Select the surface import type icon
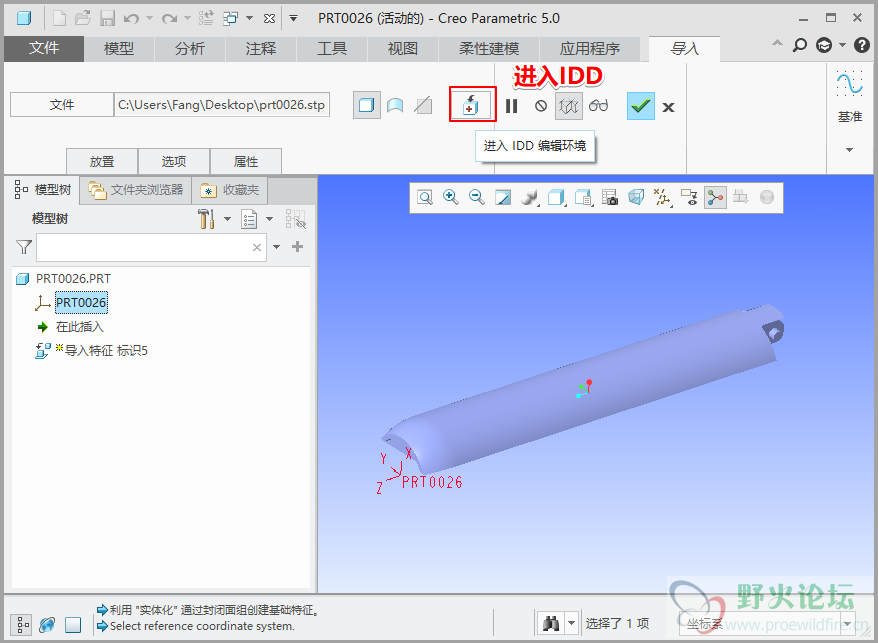Screen dimensions: 878x643 pos(395,105)
